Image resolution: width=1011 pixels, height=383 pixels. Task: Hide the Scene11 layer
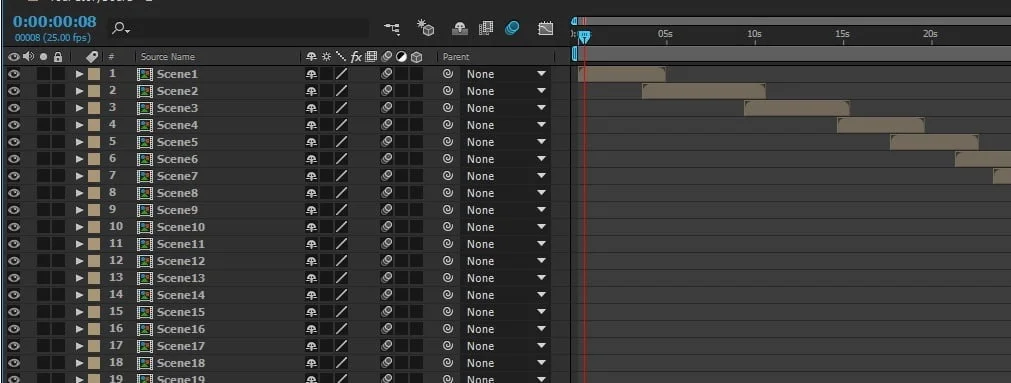tap(14, 244)
